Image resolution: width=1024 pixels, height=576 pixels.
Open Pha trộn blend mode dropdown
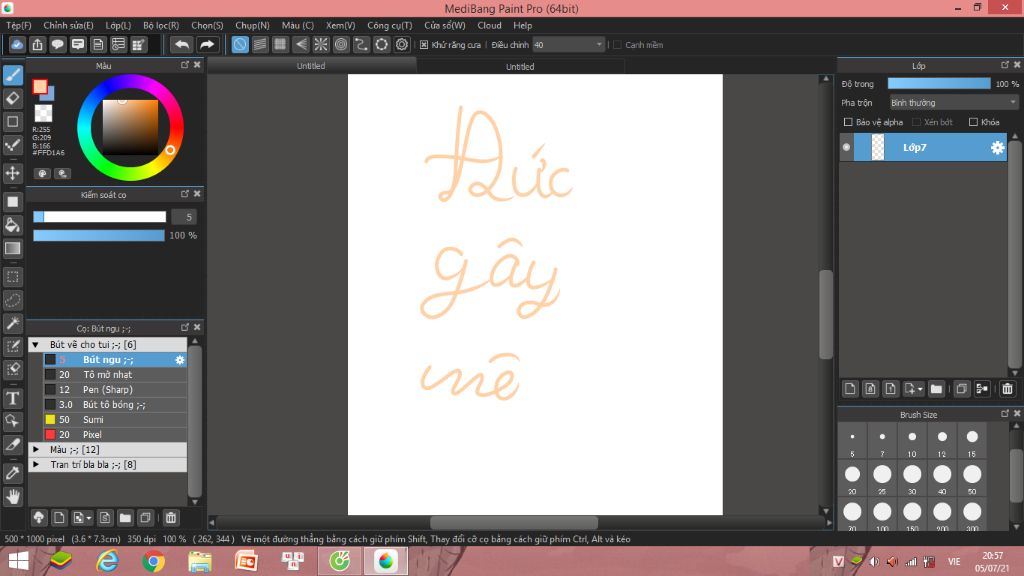pos(954,103)
